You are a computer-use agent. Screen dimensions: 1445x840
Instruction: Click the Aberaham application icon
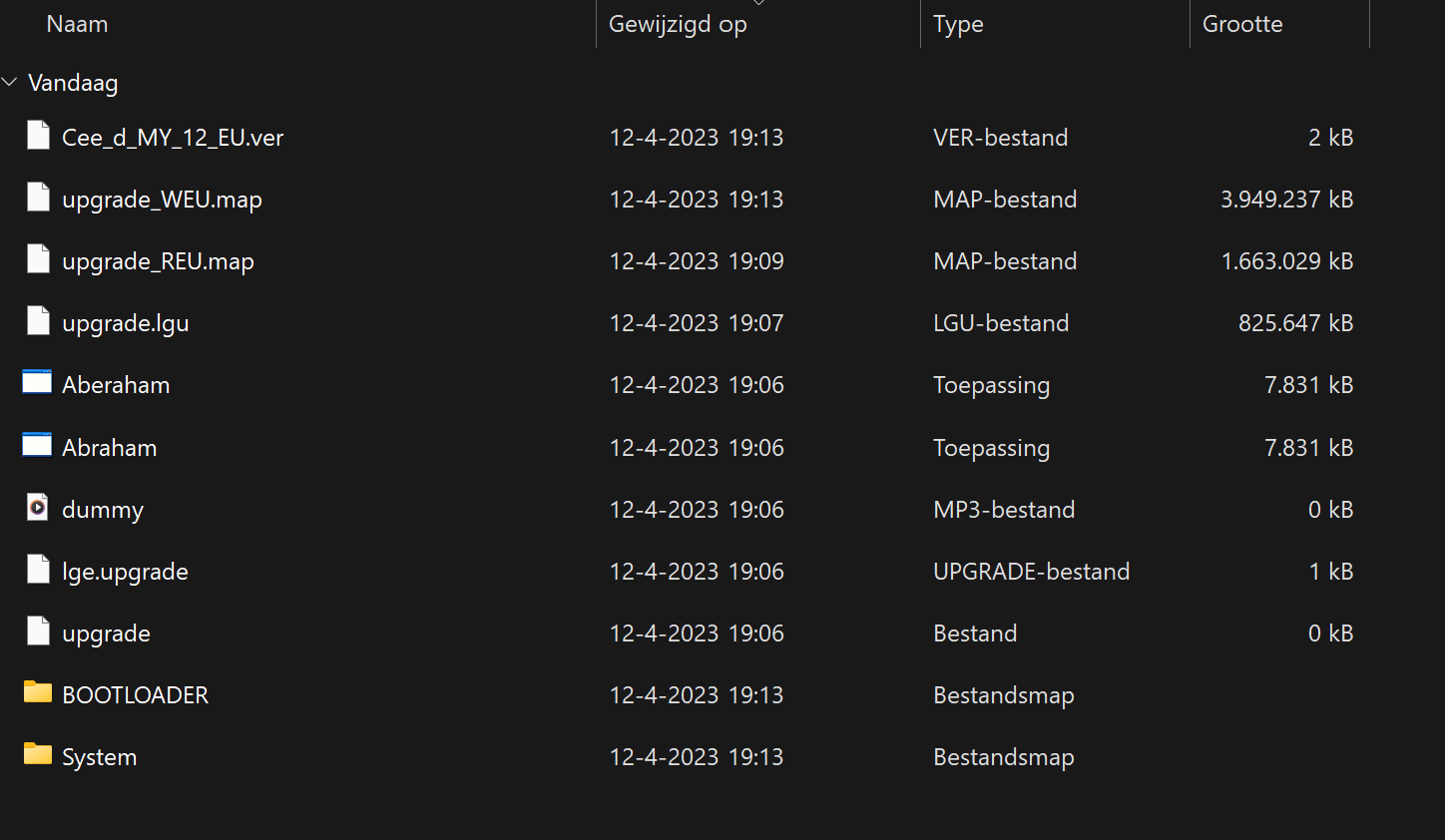click(37, 383)
